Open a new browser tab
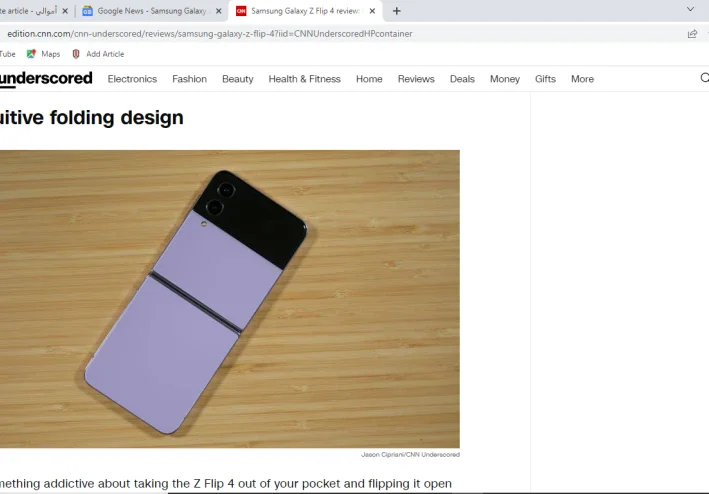The width and height of the screenshot is (709, 494). pos(397,11)
